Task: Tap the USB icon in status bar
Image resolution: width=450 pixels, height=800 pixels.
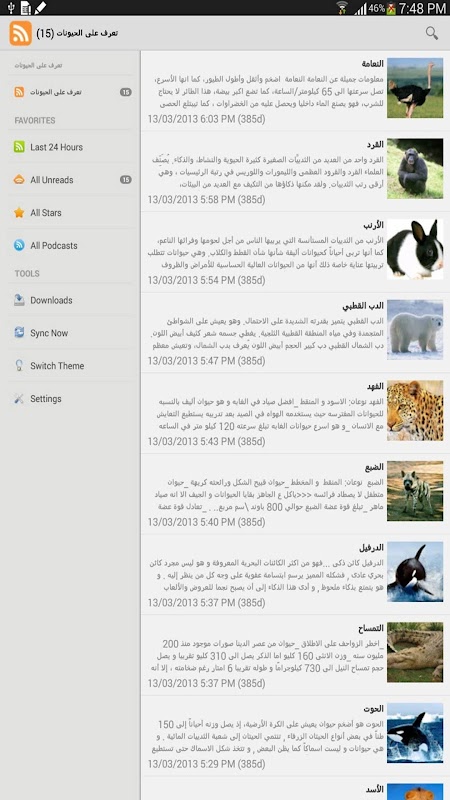Action: 11,8
